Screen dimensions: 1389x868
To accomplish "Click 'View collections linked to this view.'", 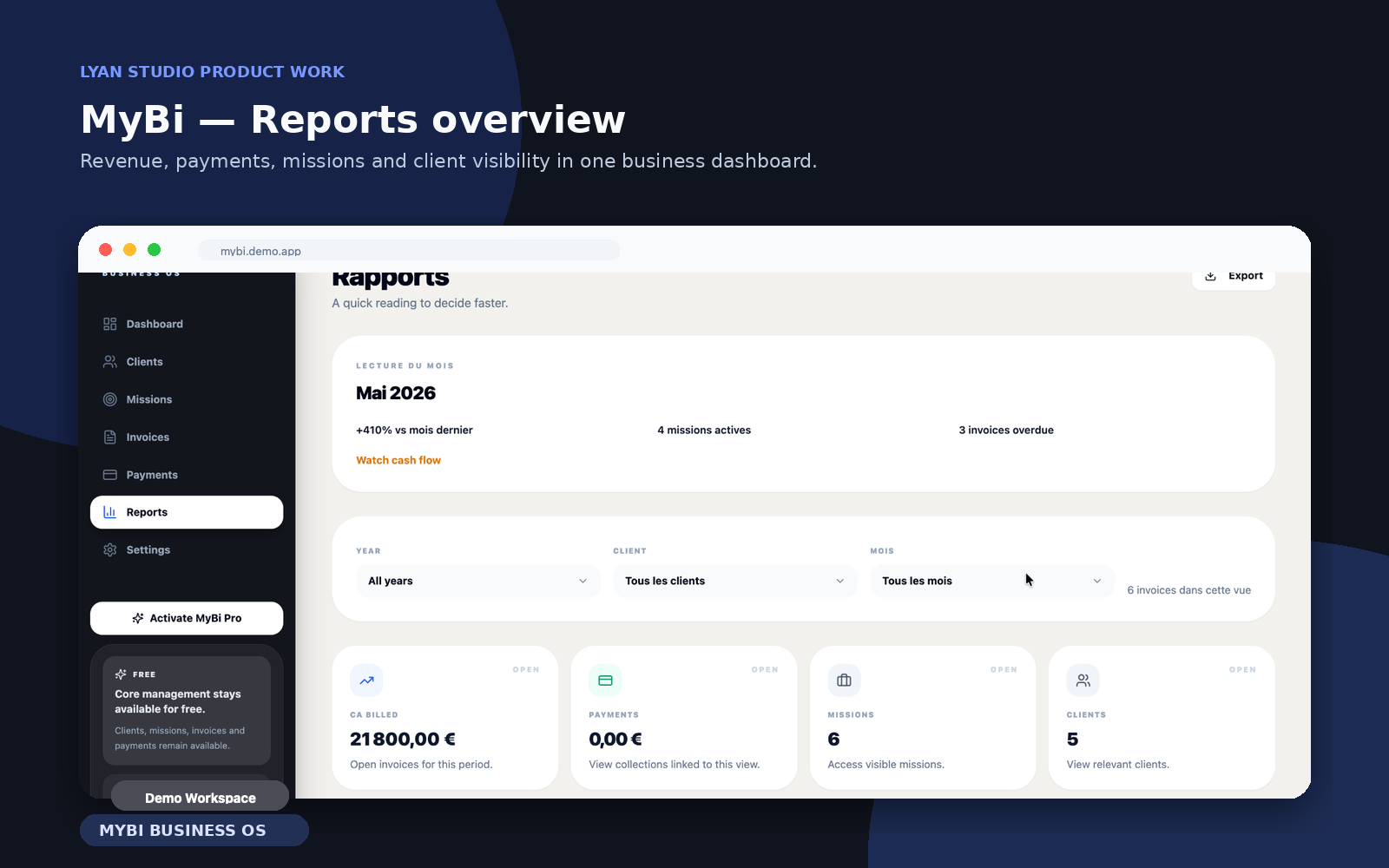I will point(675,765).
